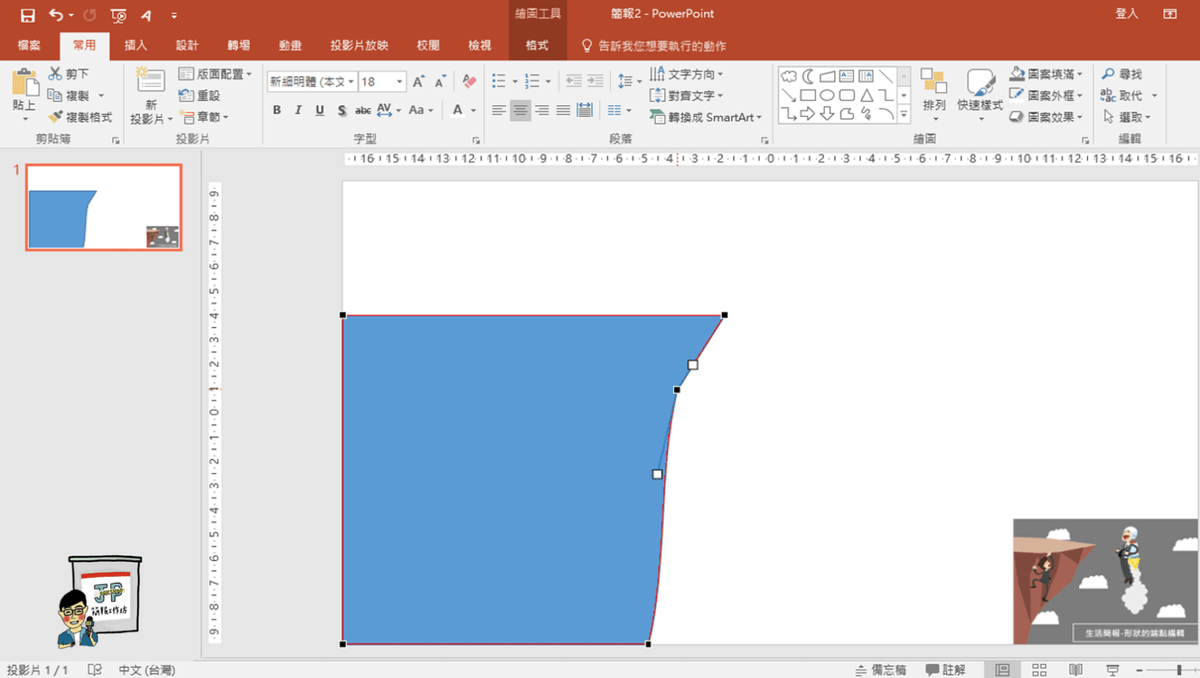
Task: Toggle Italic formatting
Action: (x=298, y=110)
